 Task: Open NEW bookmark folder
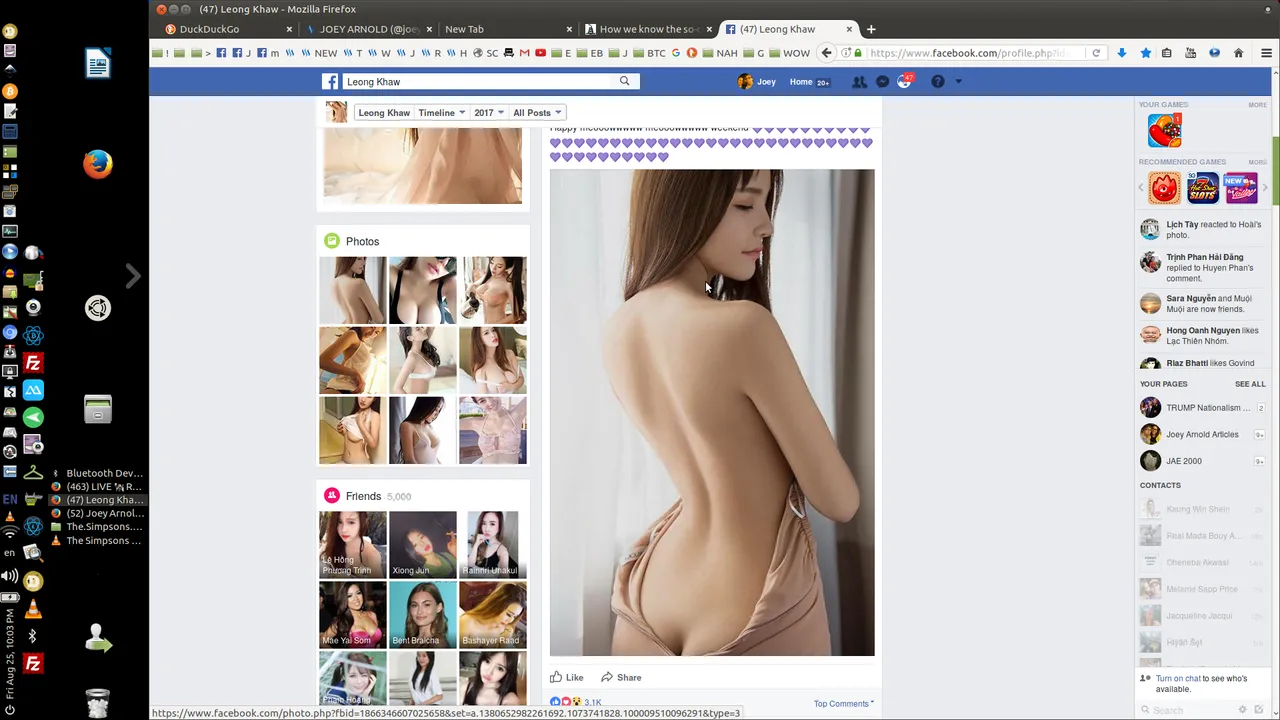[319, 53]
